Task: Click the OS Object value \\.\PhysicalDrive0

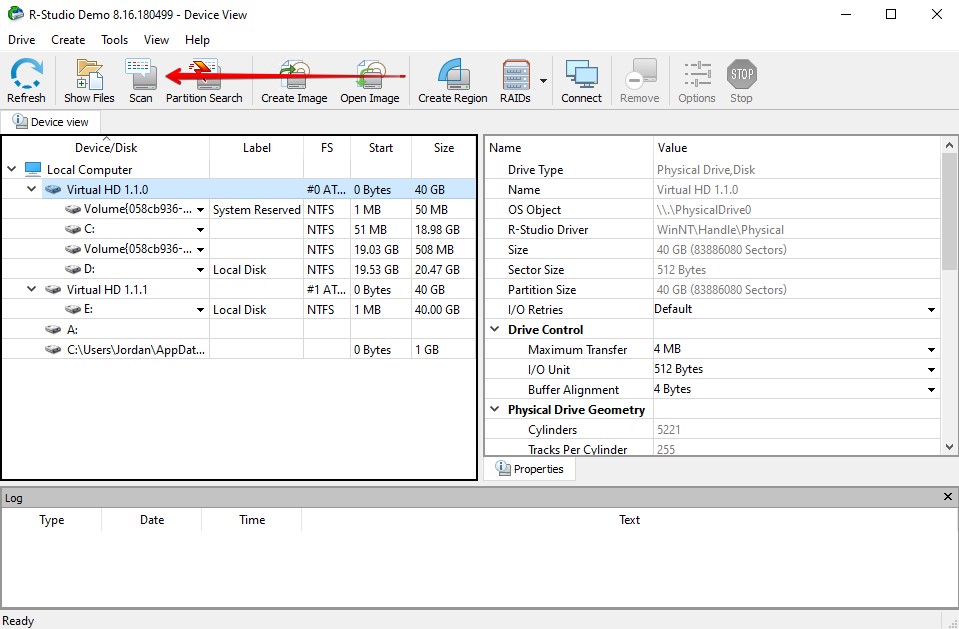Action: (x=703, y=210)
